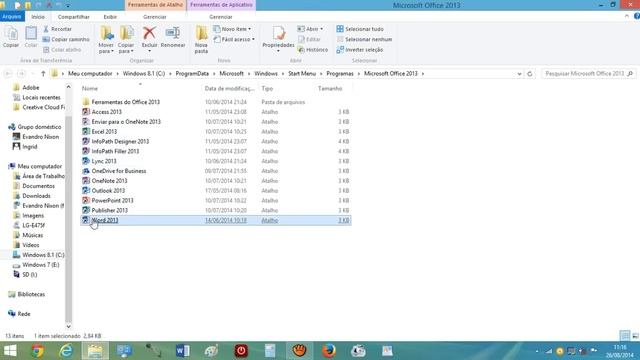Switch to the Compartilhar tab
This screenshot has height=360, width=640.
tap(73, 17)
